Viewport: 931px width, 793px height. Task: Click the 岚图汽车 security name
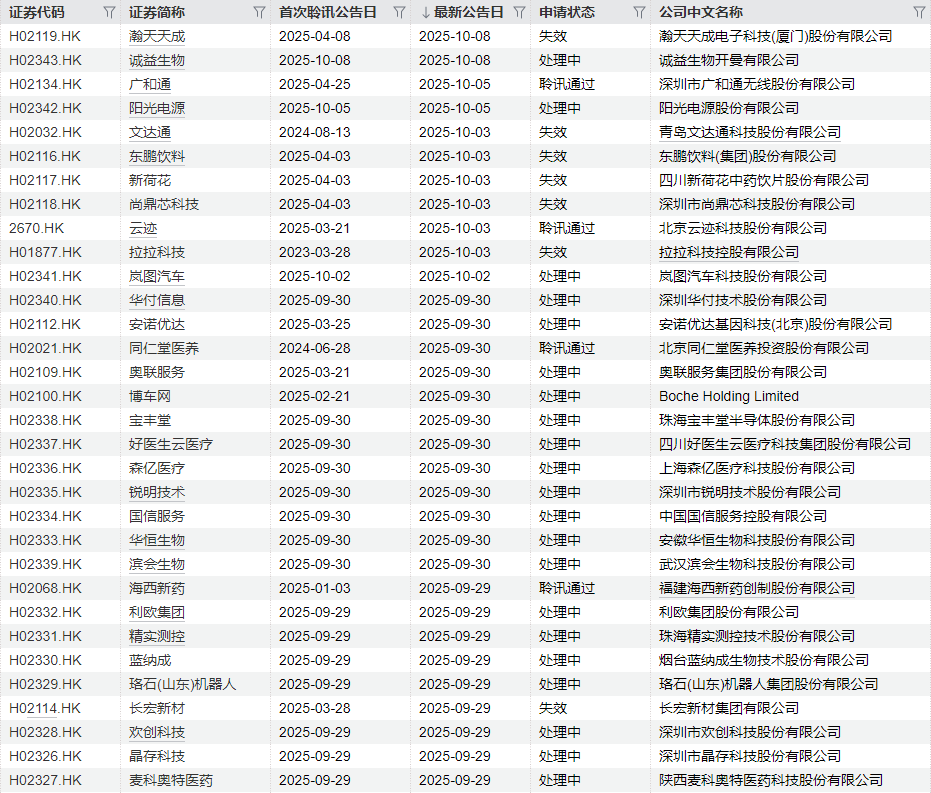pos(157,276)
